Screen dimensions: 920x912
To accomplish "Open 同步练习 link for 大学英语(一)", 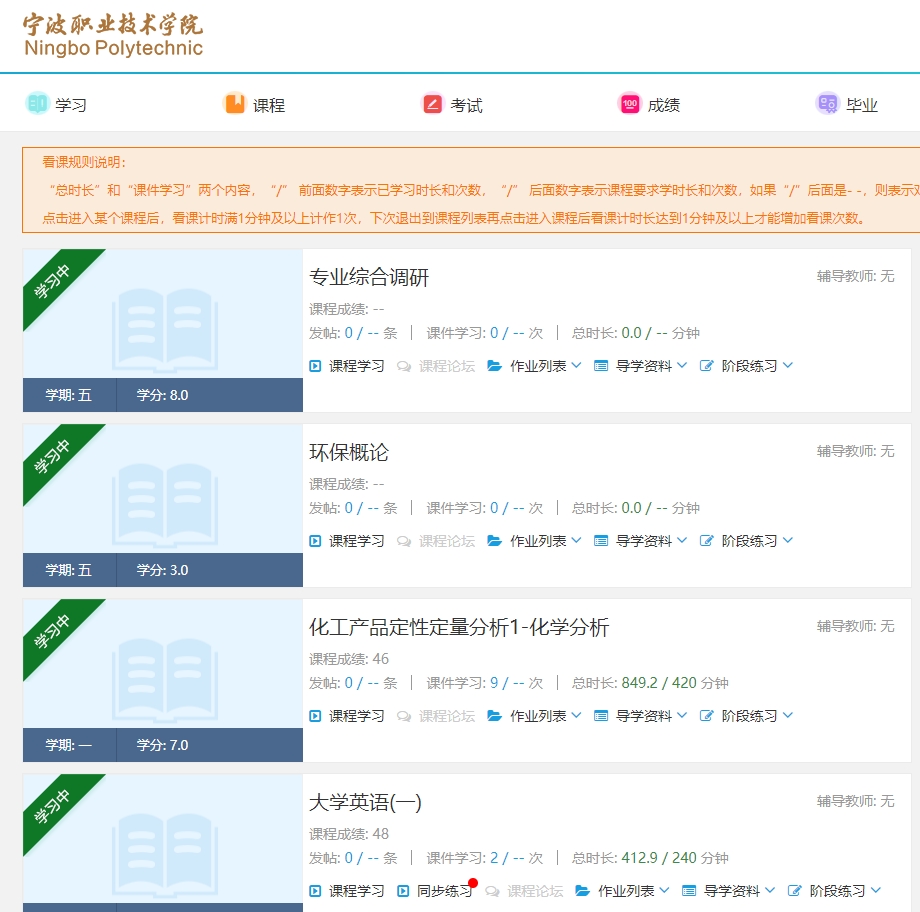I will point(444,891).
